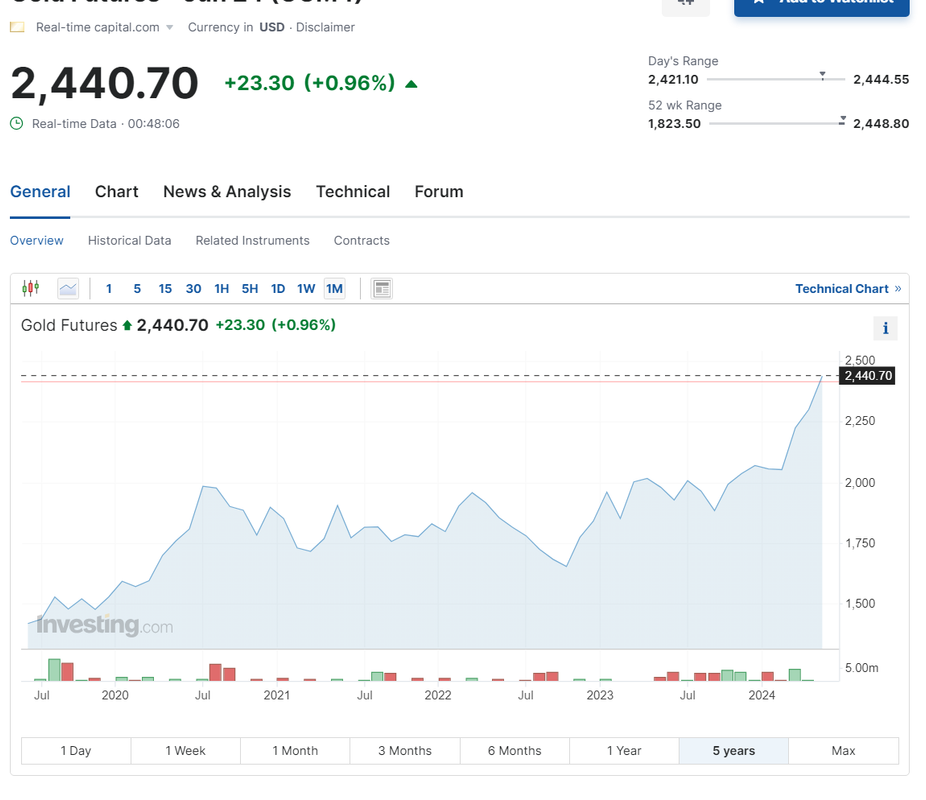
Task: Click the Day's Range high 2,444.55
Action: click(881, 79)
